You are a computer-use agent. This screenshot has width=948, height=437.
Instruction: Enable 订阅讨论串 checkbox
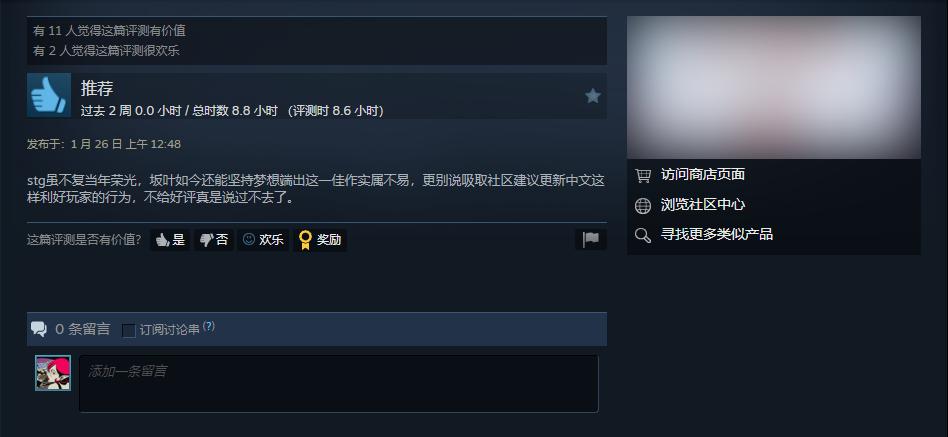(129, 331)
